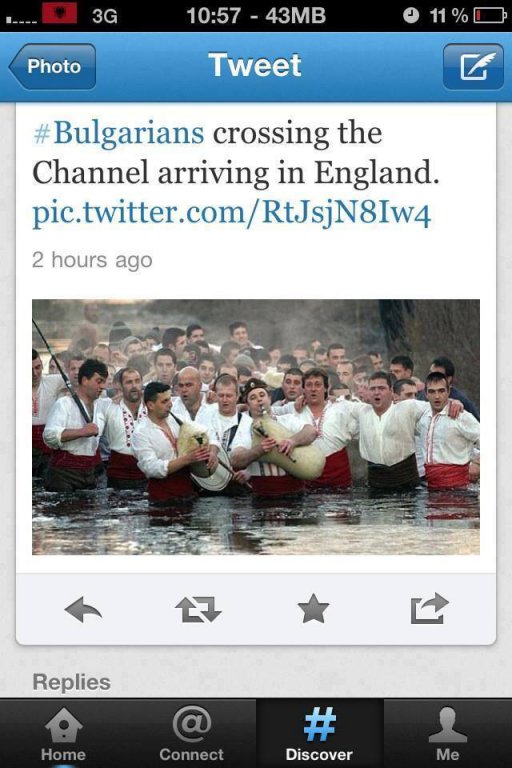Open the #Bulgarians hashtag link
Viewport: 512px width, 768px height.
(118, 133)
